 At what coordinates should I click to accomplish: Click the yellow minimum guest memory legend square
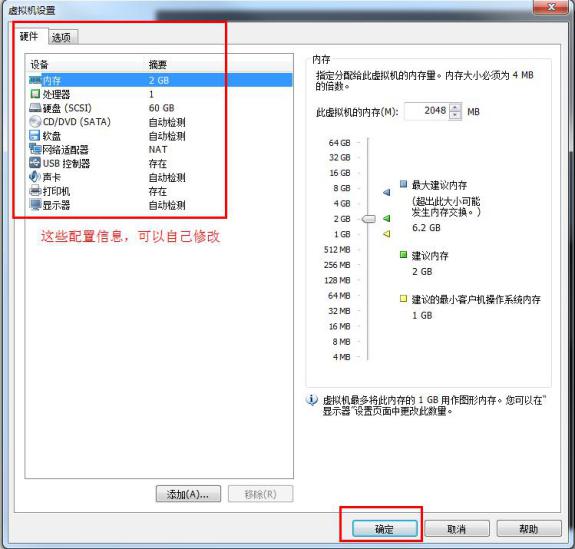pyautogui.click(x=403, y=299)
